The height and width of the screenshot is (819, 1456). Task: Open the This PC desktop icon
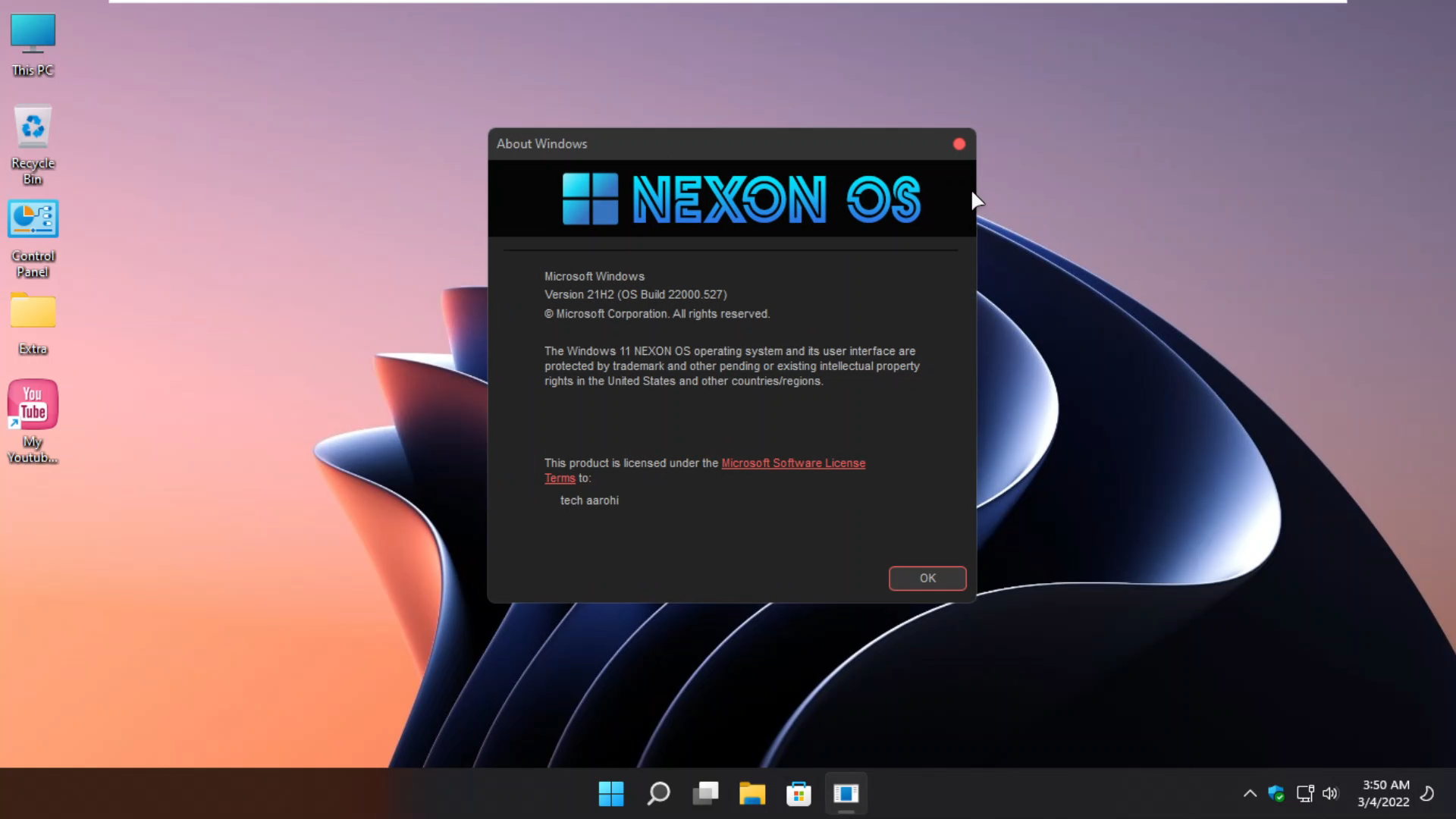[33, 45]
